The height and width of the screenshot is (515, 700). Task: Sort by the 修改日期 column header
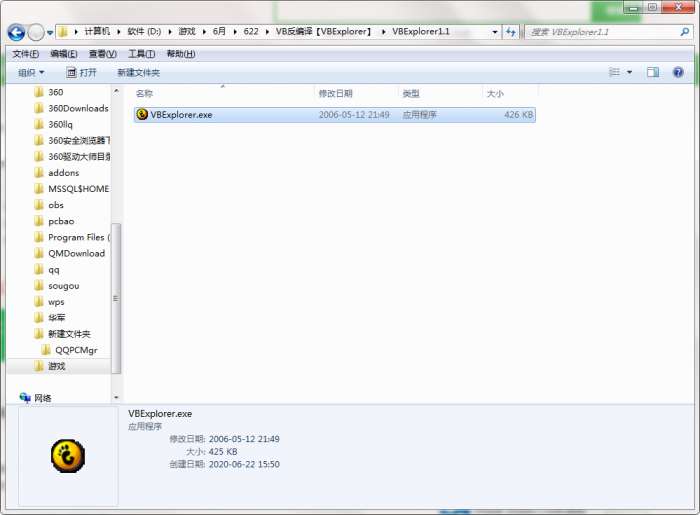[x=335, y=93]
